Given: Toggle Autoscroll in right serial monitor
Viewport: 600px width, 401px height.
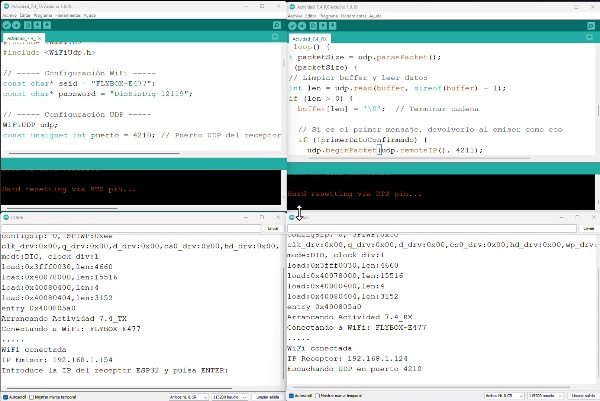Looking at the screenshot, I should (291, 396).
